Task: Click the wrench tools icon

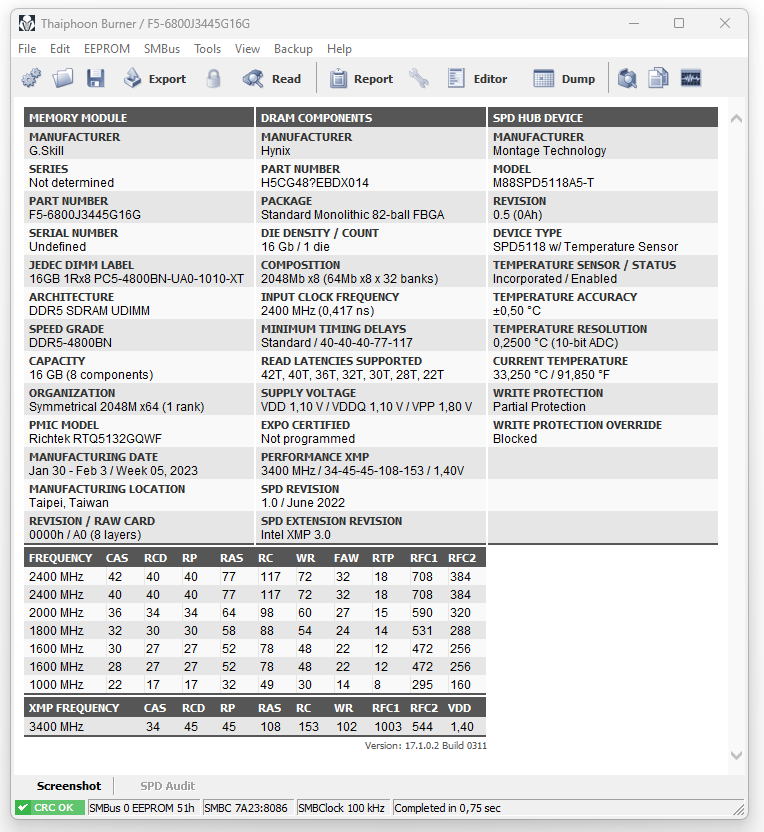Action: pyautogui.click(x=419, y=79)
